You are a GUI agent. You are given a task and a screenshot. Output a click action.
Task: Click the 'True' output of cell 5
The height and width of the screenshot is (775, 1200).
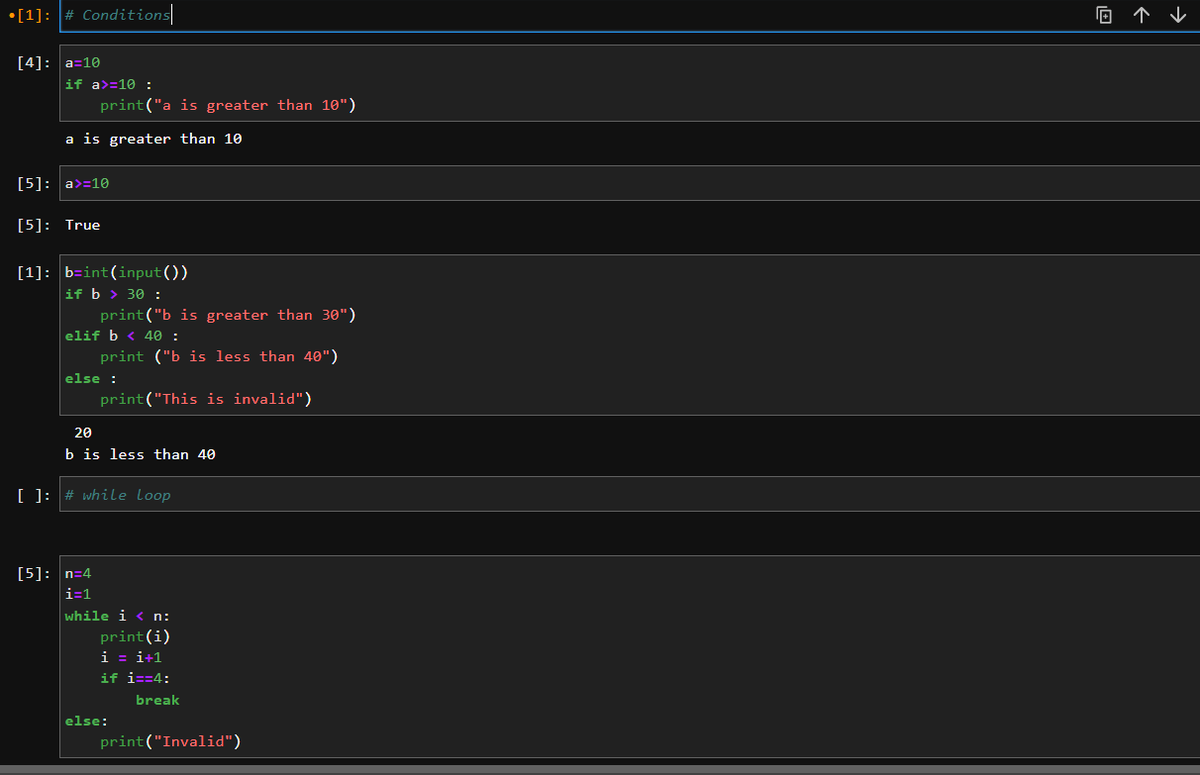(x=83, y=225)
